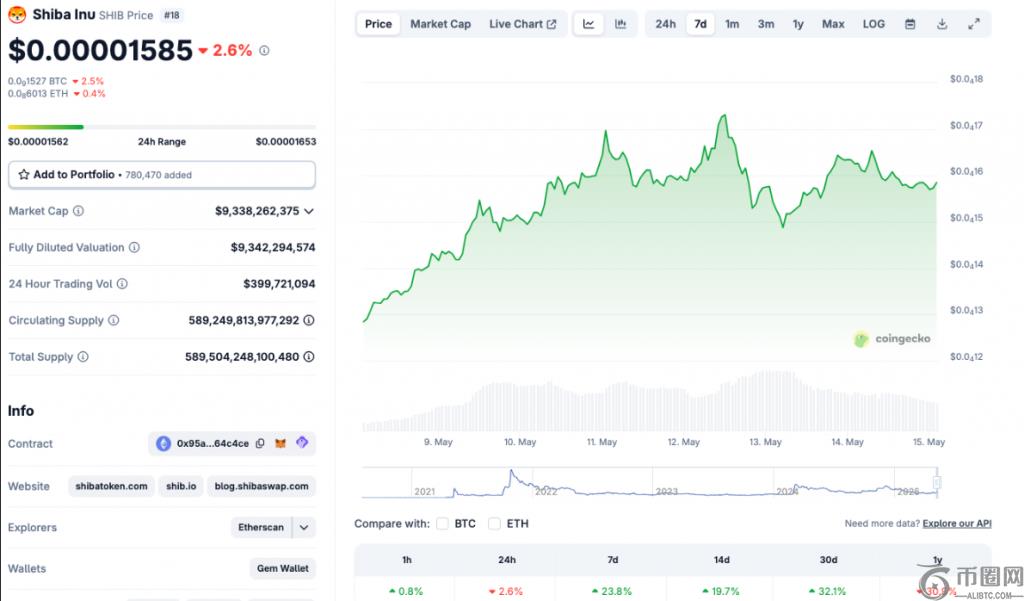Expand the Explorers dropdown next to Etherscan
Viewport: 1024px width, 601px height.
[304, 527]
